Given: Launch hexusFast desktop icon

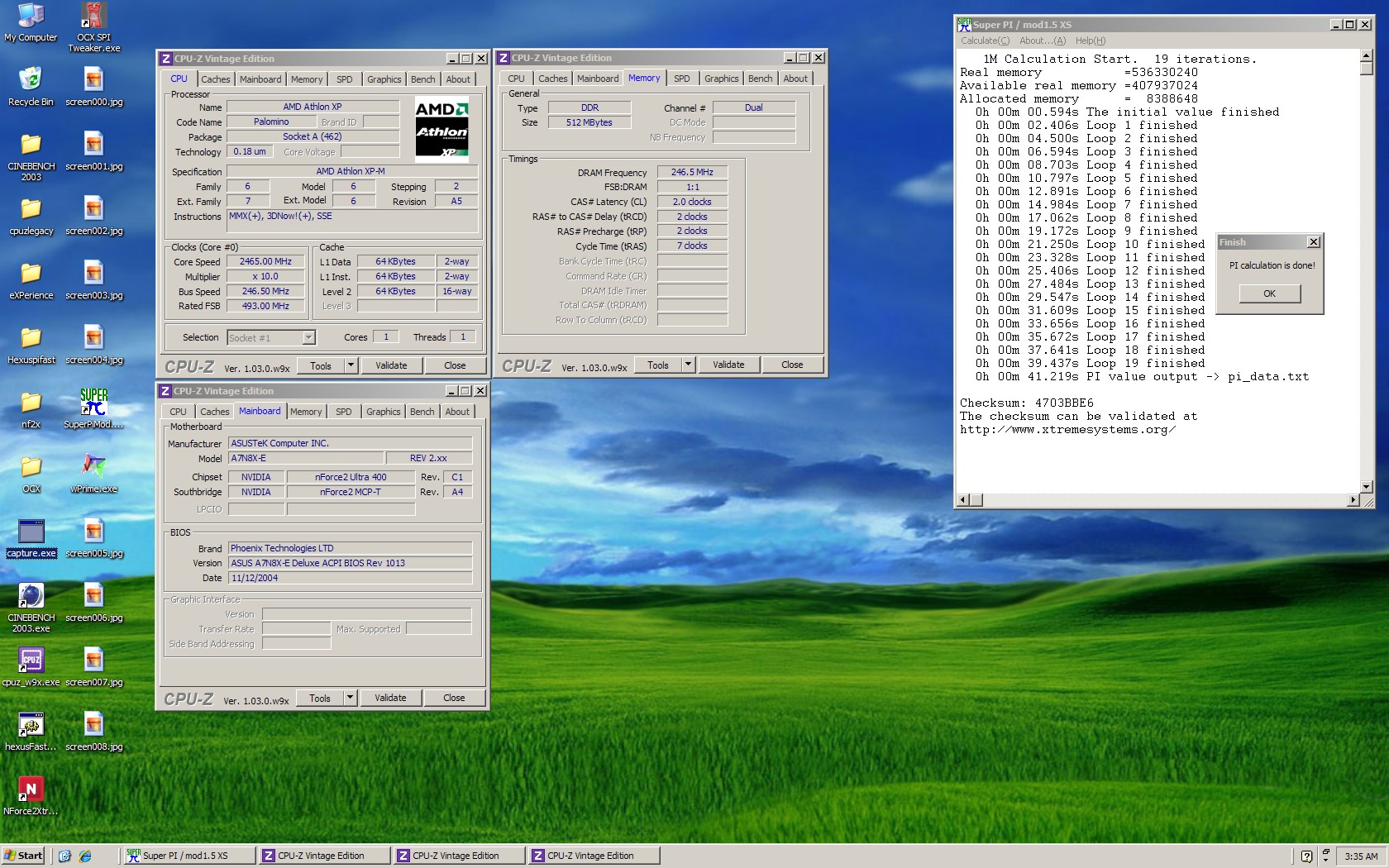Looking at the screenshot, I should 31,732.
